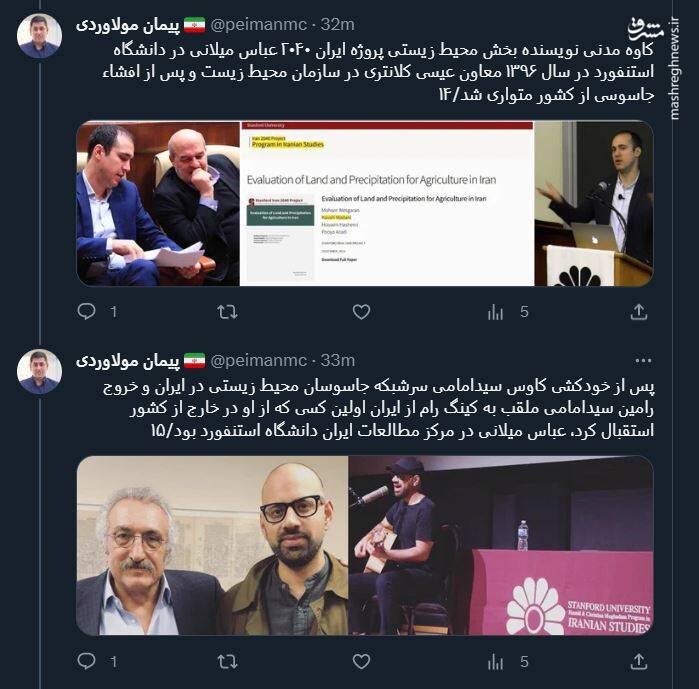The image size is (699, 689).
Task: Open the @peimanmc handle on second tweet
Action: point(259,360)
